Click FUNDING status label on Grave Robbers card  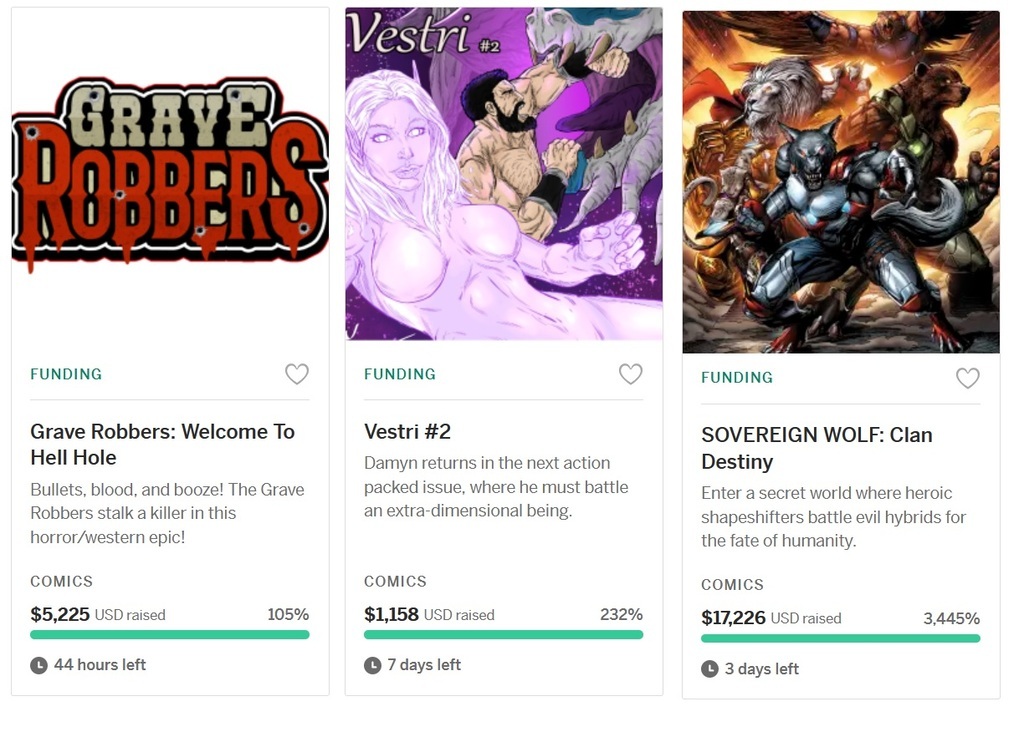click(66, 374)
